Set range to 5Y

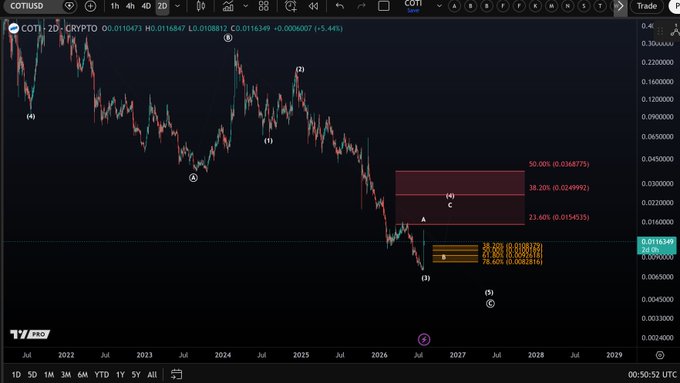coord(136,374)
